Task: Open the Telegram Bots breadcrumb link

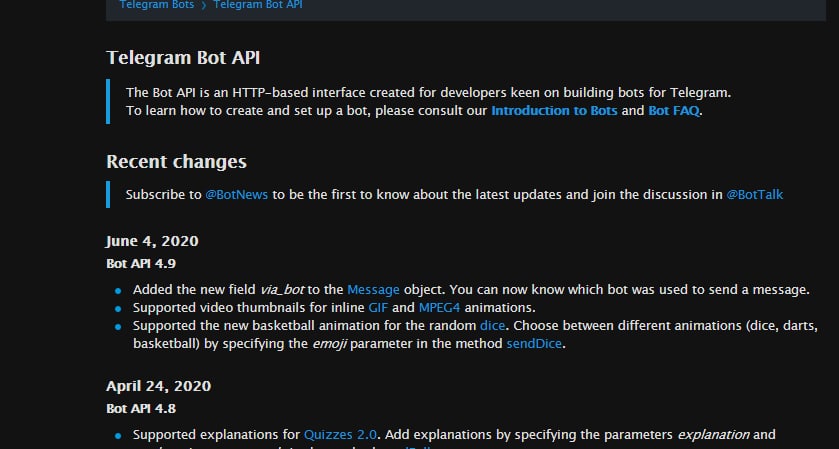Action: (x=157, y=5)
